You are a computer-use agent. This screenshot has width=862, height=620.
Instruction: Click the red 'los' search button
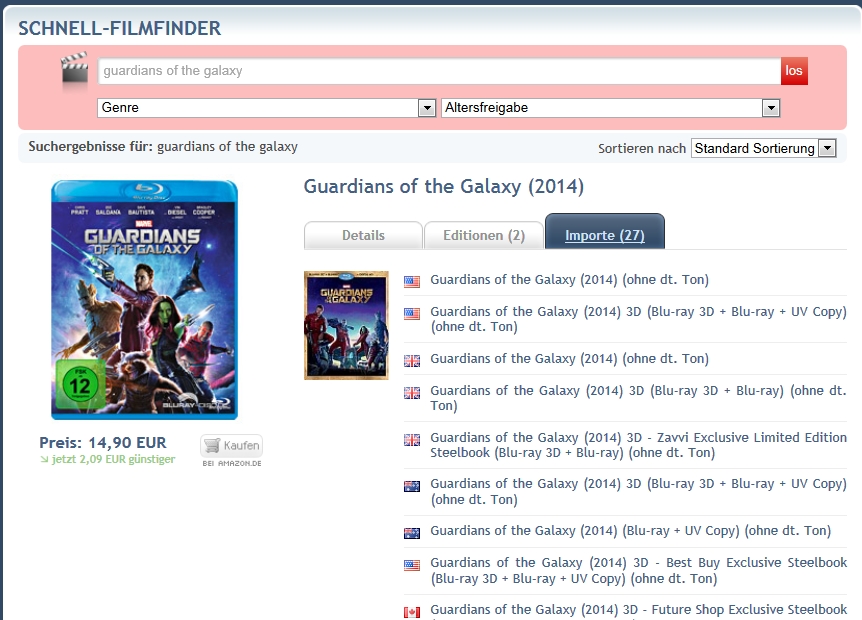tap(794, 71)
